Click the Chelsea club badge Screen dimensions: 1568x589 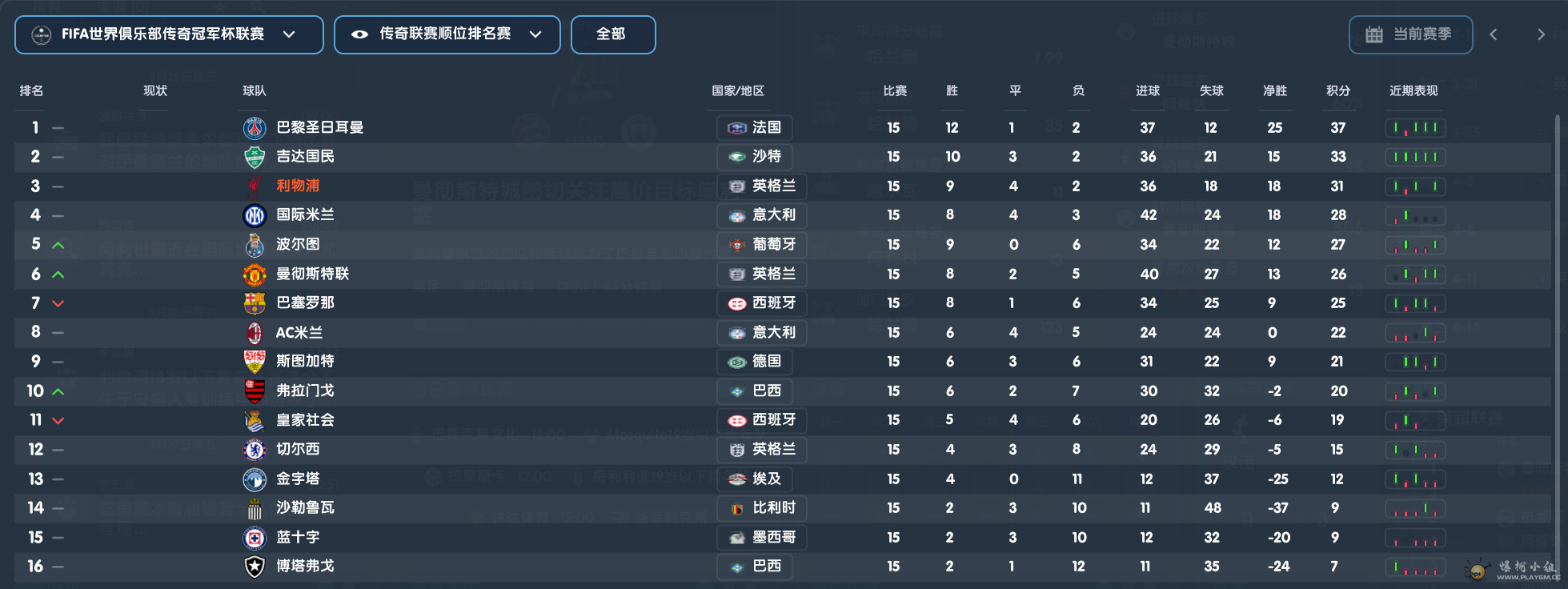tap(255, 450)
